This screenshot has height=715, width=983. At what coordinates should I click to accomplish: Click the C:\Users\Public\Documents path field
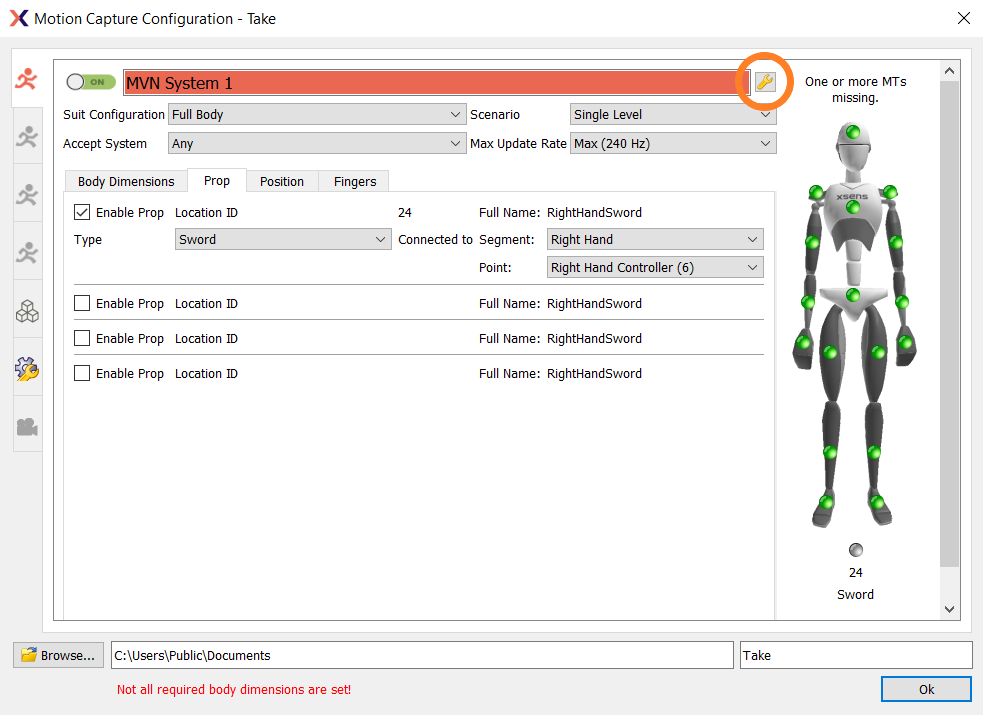[422, 655]
